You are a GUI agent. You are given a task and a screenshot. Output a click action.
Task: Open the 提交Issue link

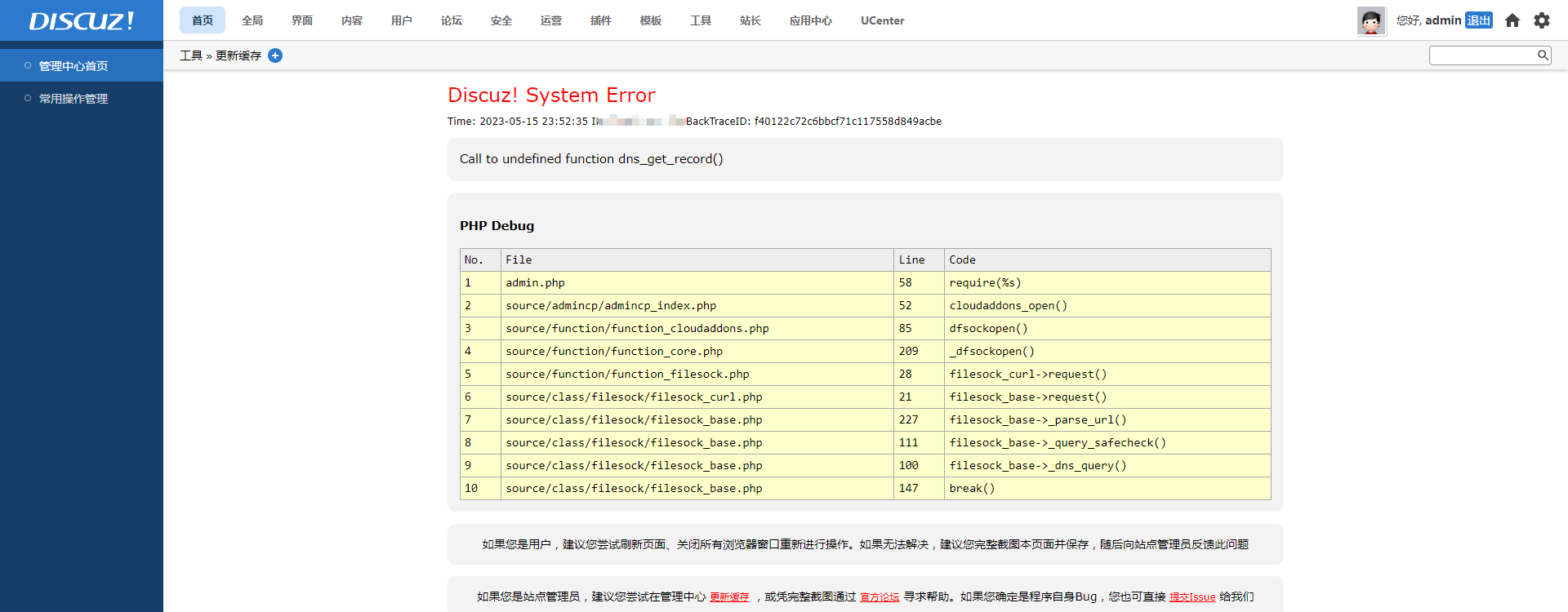1192,597
